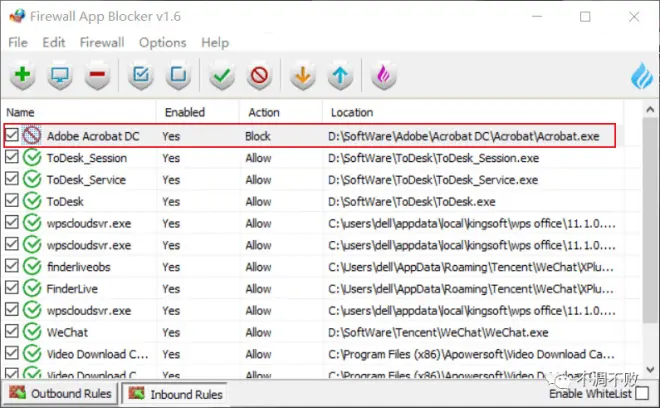
Task: Click the Add Process monitor icon
Action: click(x=60, y=76)
